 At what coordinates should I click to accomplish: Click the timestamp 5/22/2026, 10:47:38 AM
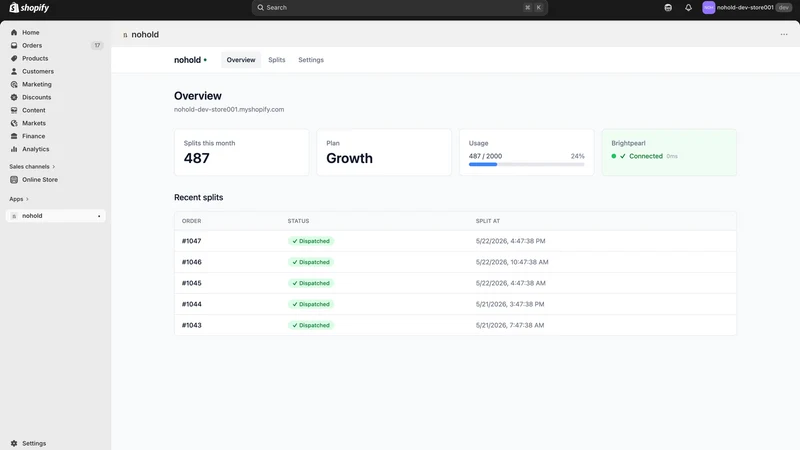512,262
